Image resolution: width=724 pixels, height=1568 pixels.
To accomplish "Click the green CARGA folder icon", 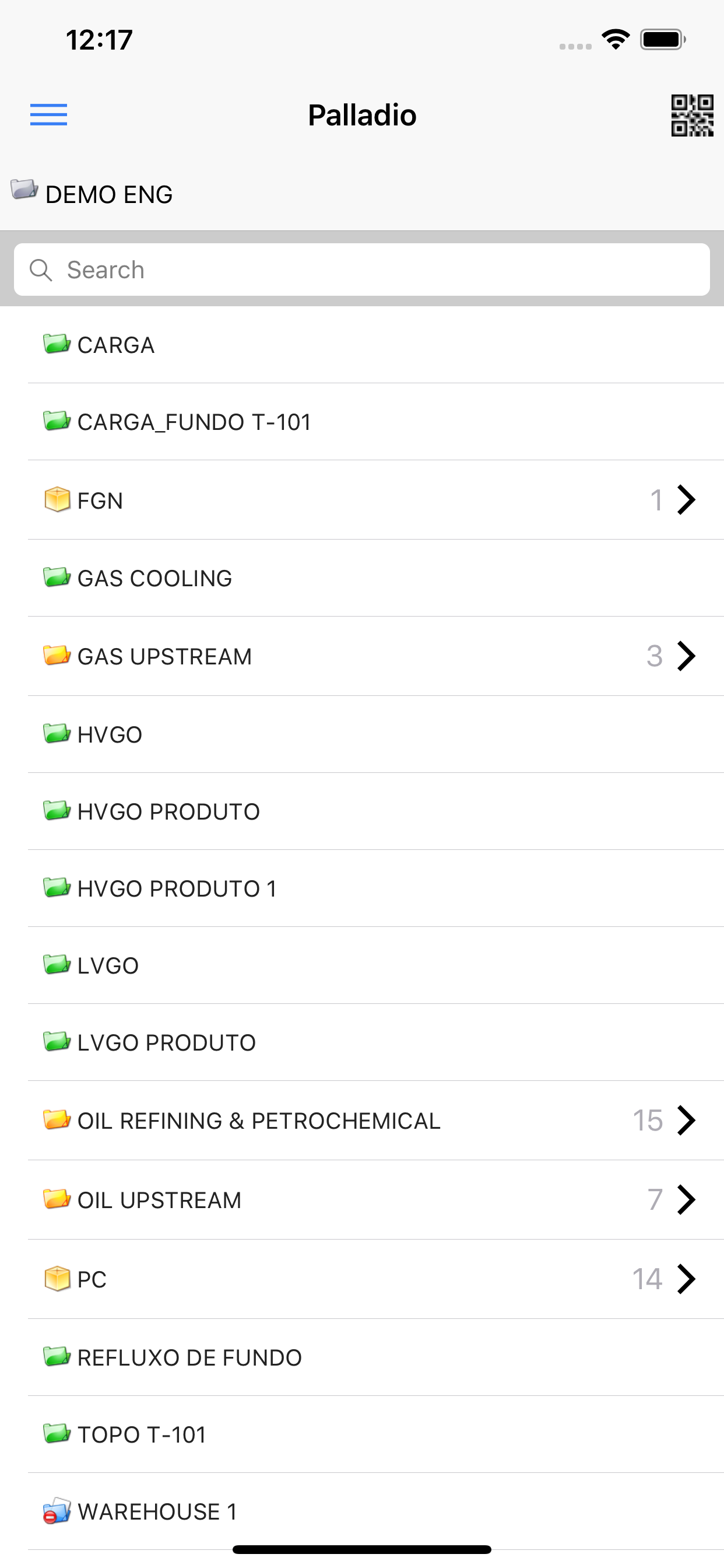I will click(x=57, y=344).
